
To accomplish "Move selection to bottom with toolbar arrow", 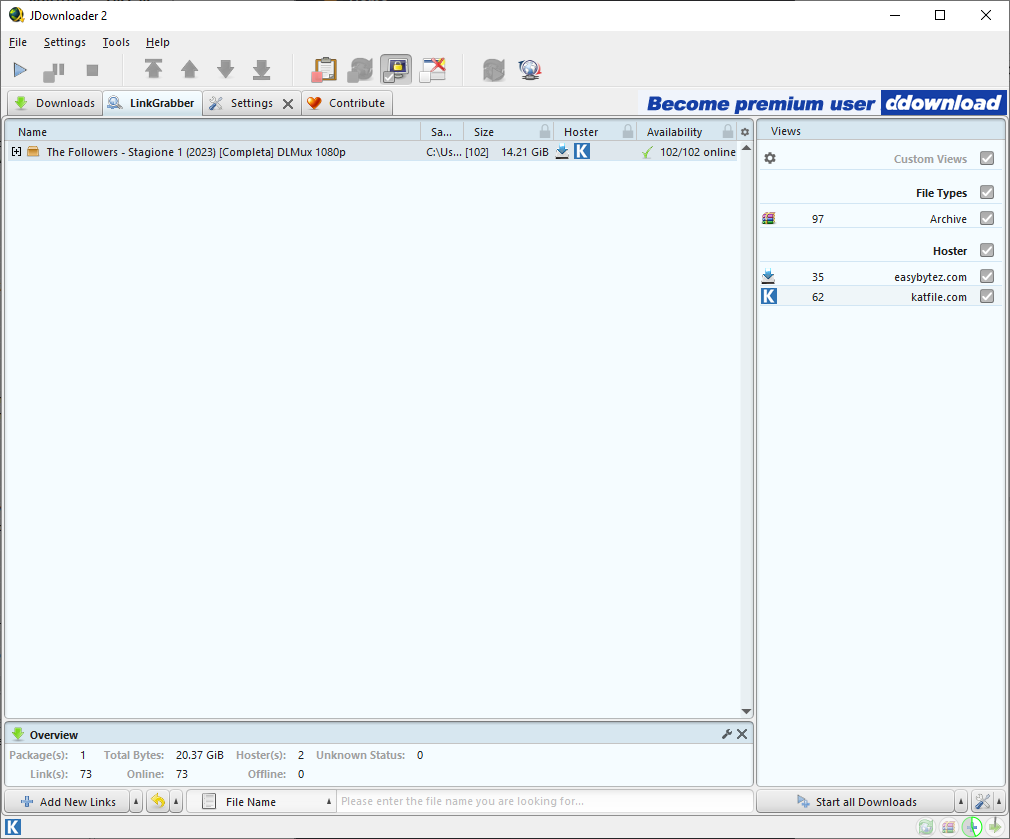I will (x=262, y=70).
